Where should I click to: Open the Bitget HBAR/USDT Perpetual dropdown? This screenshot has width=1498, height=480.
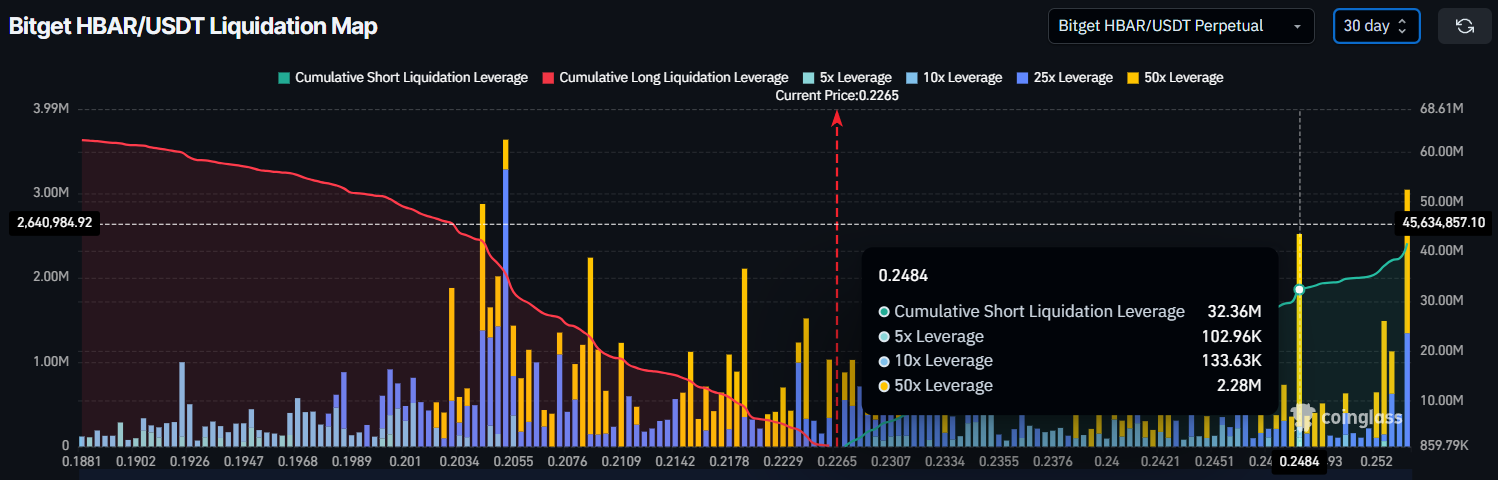(x=1180, y=26)
